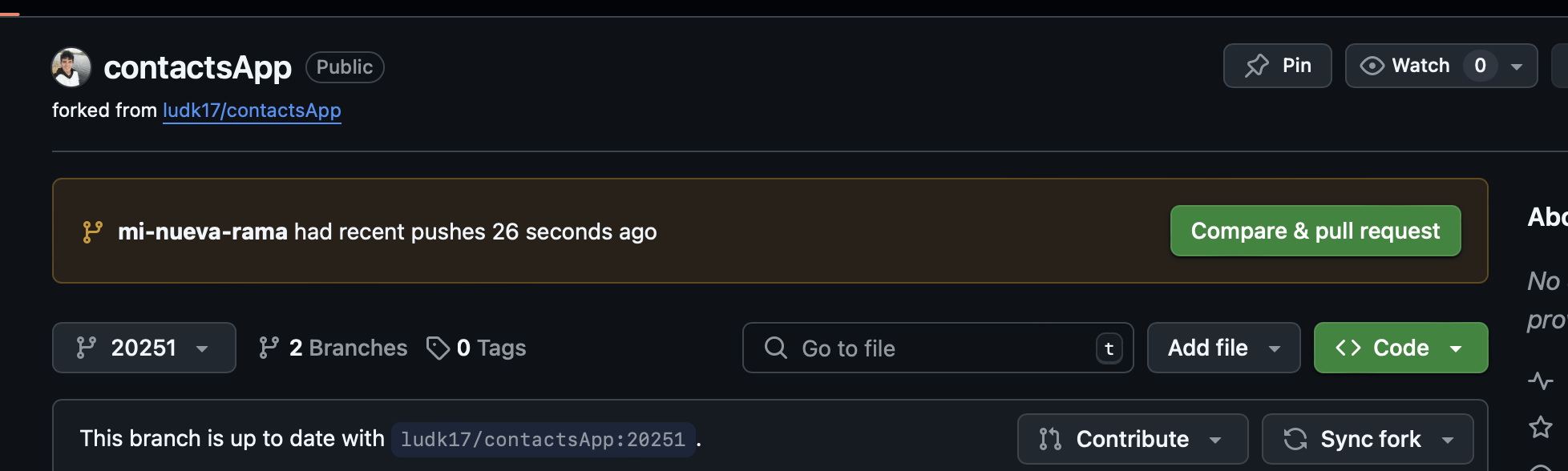Screen dimensions: 1568x471
Task: Click the pin icon on Pin button
Action: pyautogui.click(x=1257, y=66)
